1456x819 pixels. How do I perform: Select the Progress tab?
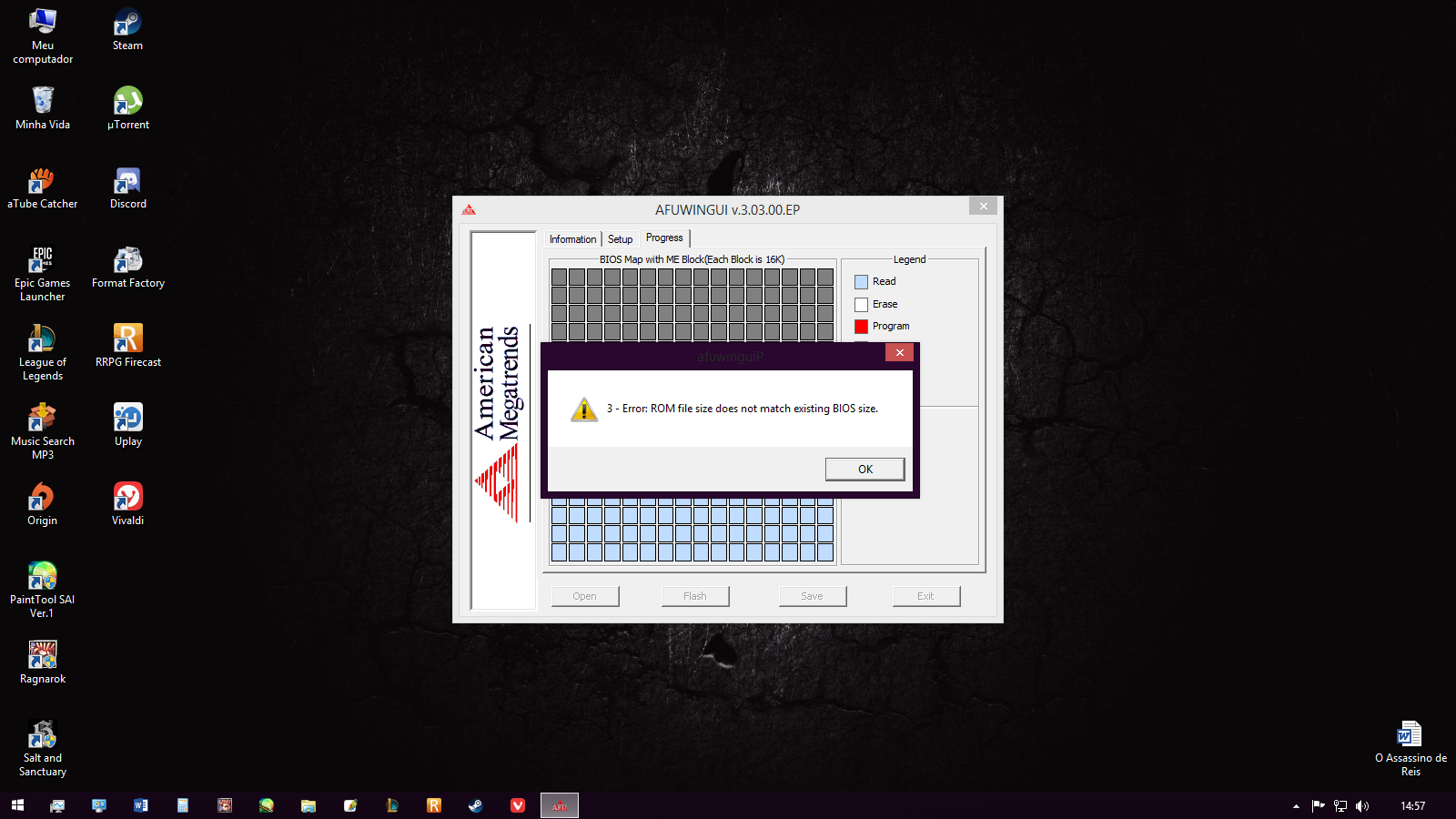pyautogui.click(x=664, y=238)
